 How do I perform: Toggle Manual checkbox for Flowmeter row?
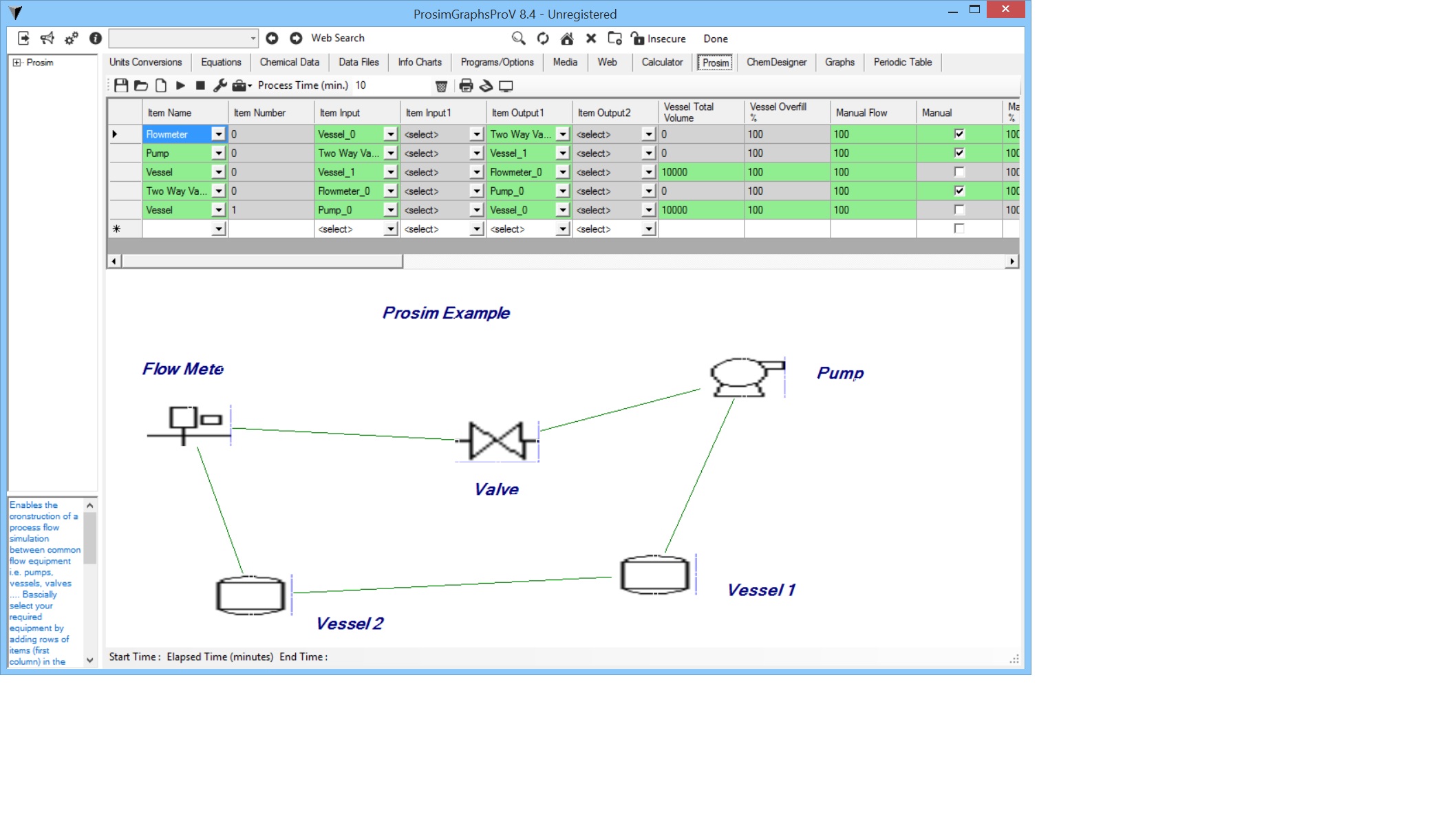point(957,133)
